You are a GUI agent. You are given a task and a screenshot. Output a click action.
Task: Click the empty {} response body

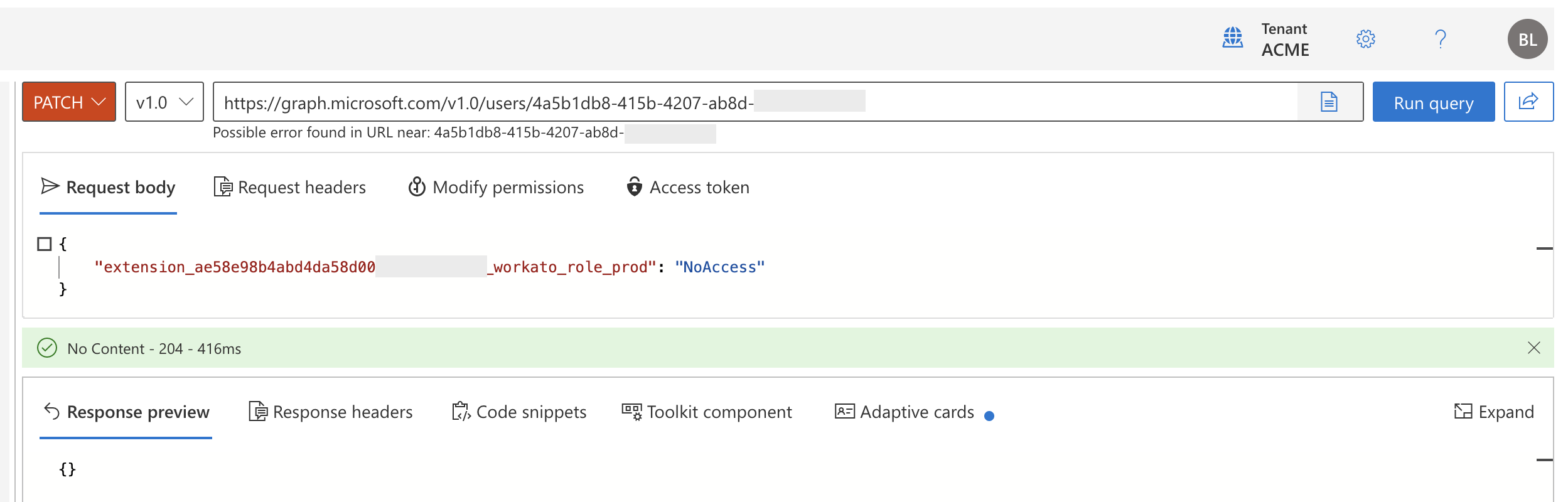[x=67, y=469]
